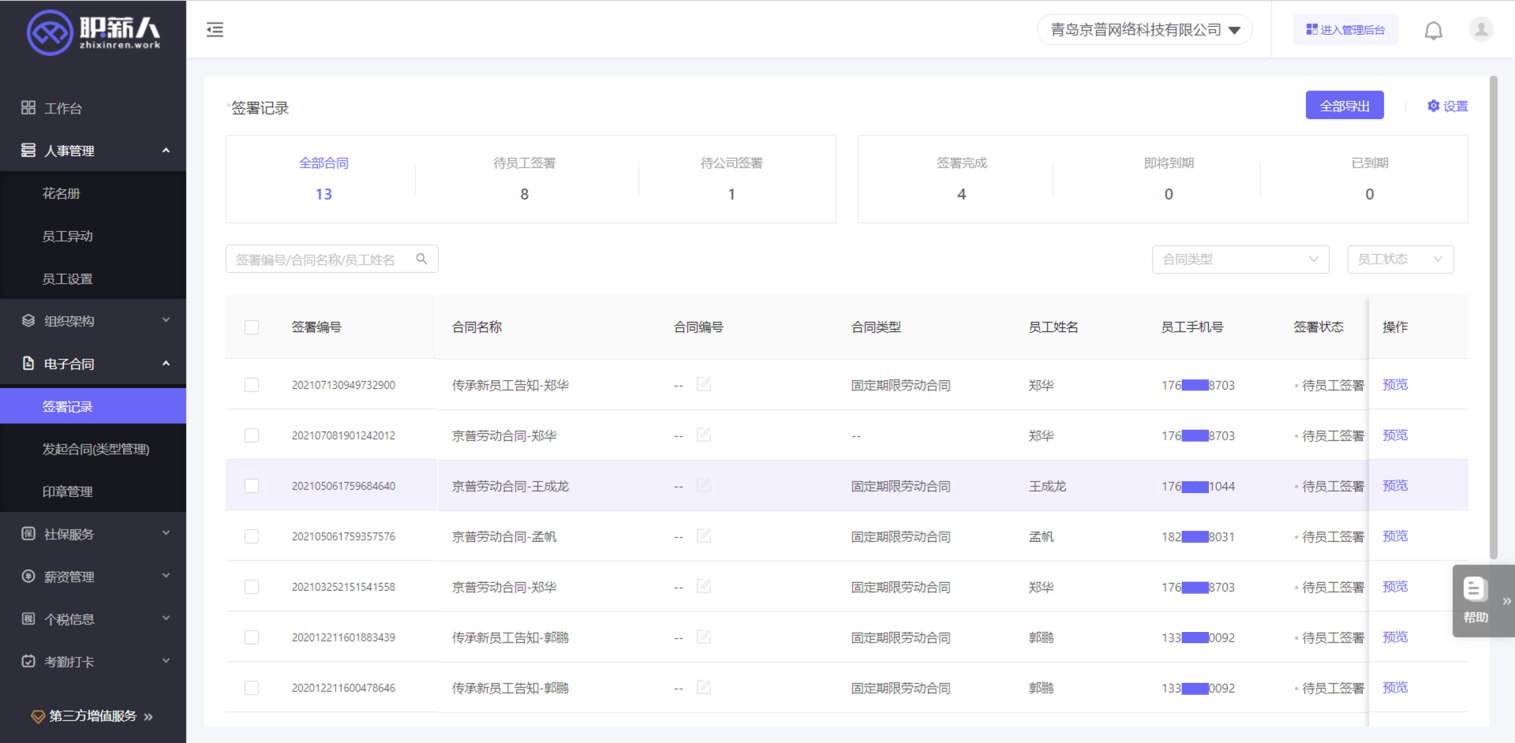Click the 签署编号/合同名称 search field
Viewport: 1515px width, 743px height.
332,259
